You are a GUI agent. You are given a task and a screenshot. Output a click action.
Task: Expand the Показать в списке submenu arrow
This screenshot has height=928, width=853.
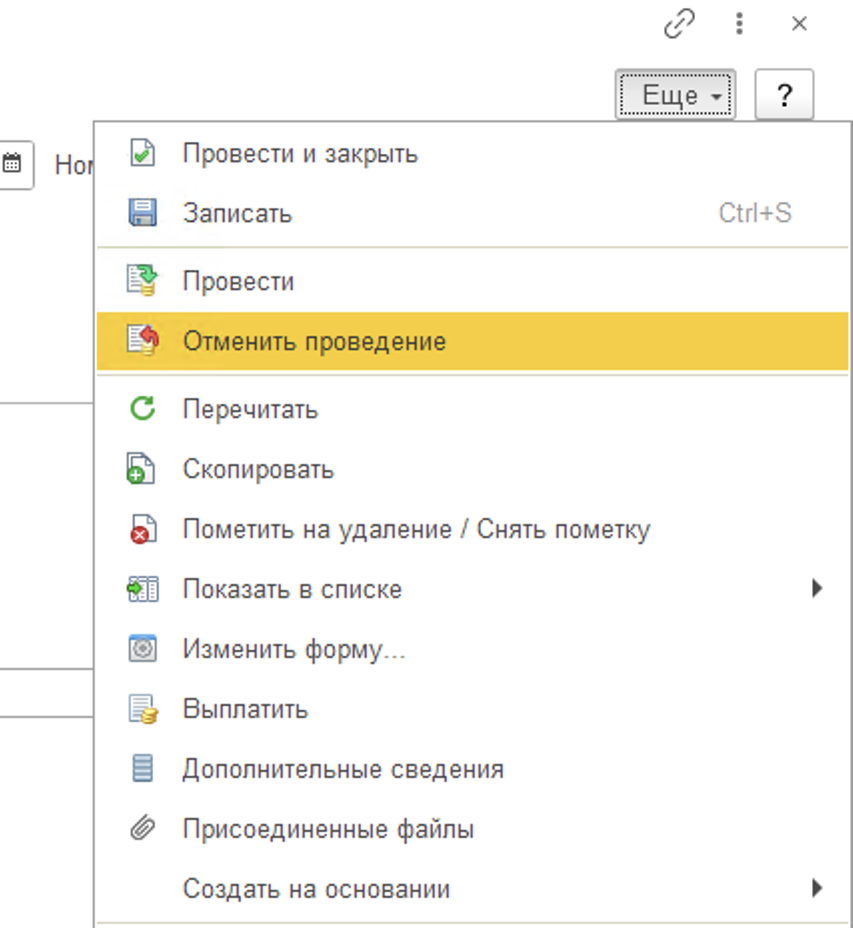click(x=817, y=588)
